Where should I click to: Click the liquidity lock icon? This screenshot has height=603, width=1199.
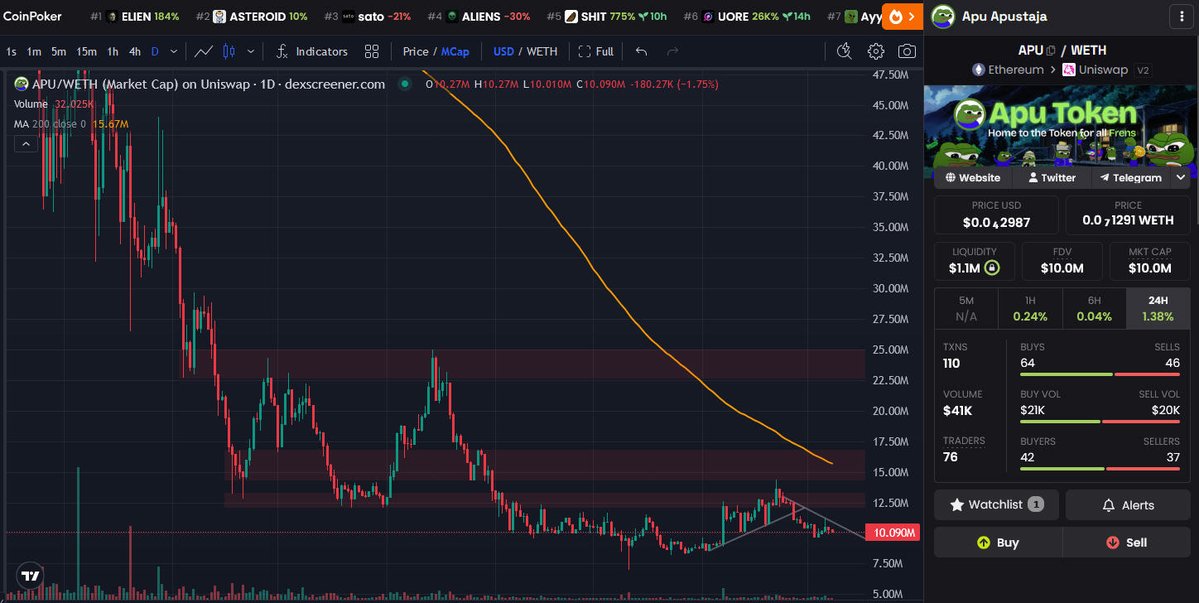tap(992, 268)
